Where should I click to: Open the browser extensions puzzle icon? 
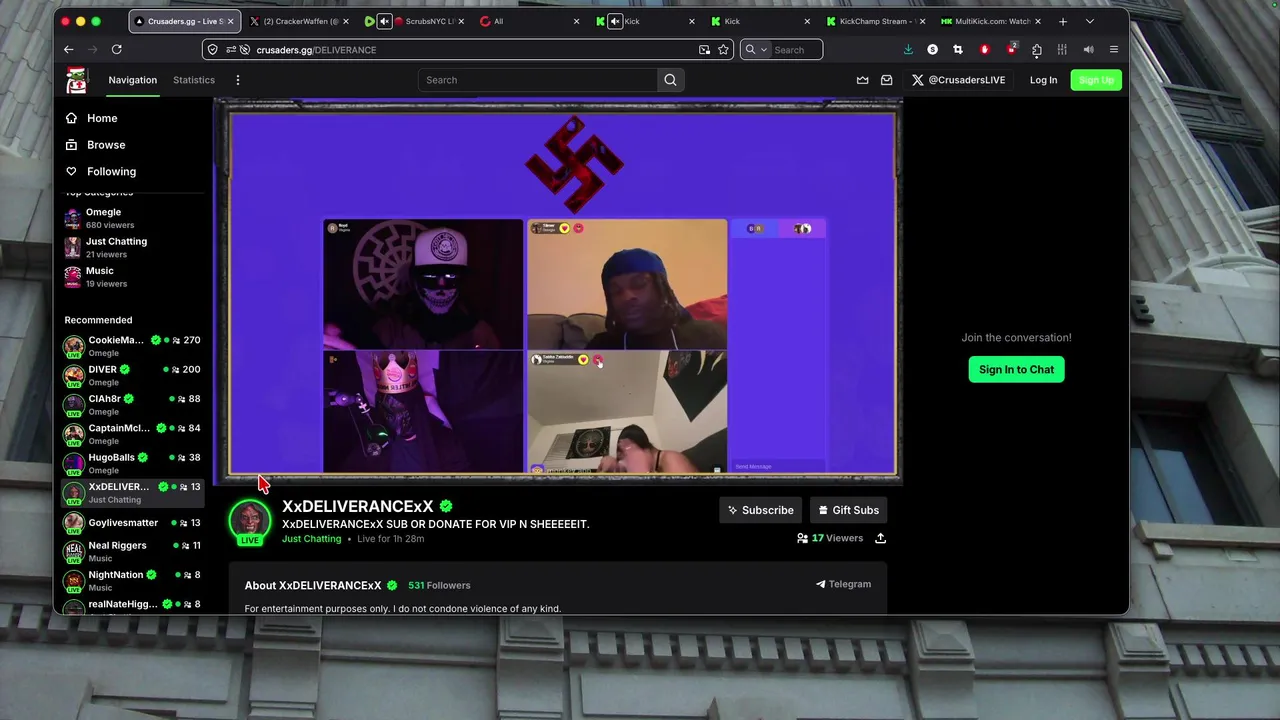tap(1036, 49)
